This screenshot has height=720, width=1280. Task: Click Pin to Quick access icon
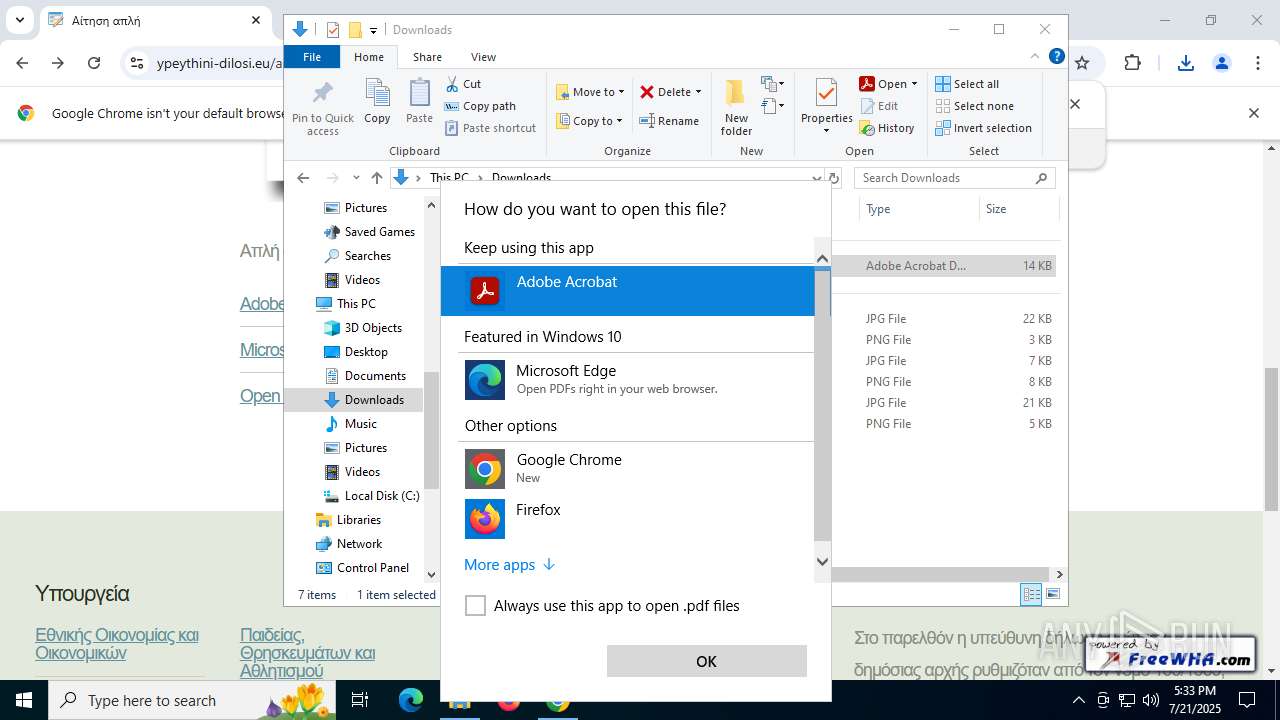point(323,108)
